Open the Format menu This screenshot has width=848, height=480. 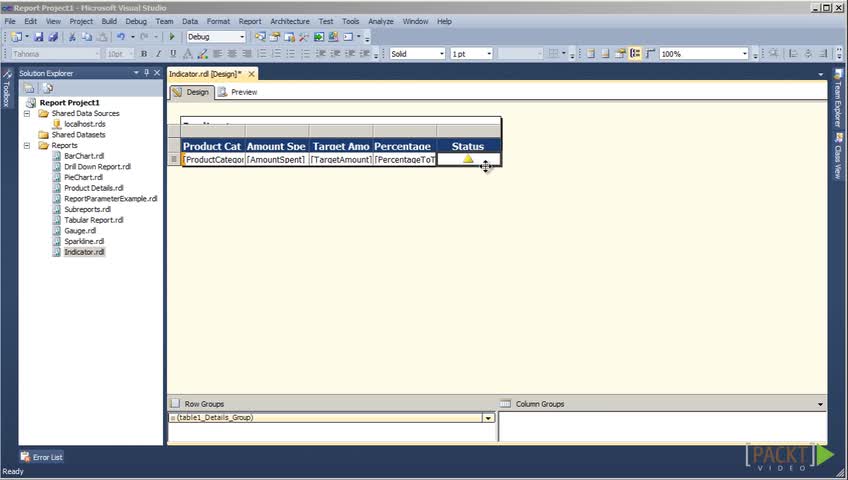pyautogui.click(x=218, y=21)
